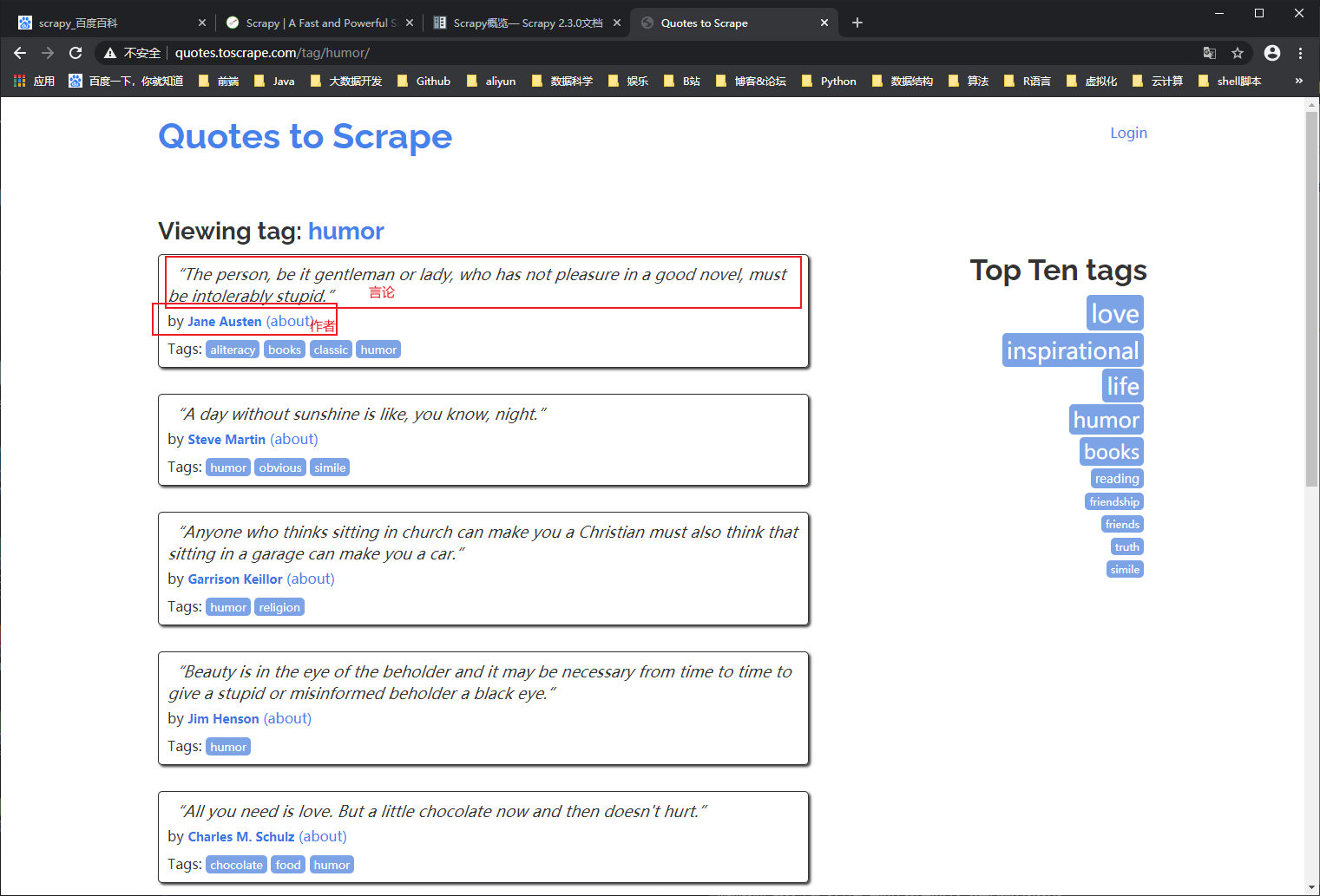
Task: Open the Baidu bookmark
Action: (x=126, y=81)
